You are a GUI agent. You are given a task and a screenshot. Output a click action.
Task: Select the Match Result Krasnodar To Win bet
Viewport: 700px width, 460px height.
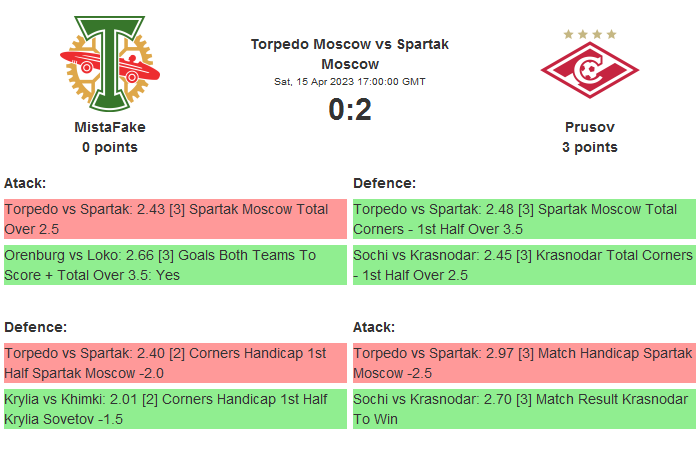[x=524, y=409]
